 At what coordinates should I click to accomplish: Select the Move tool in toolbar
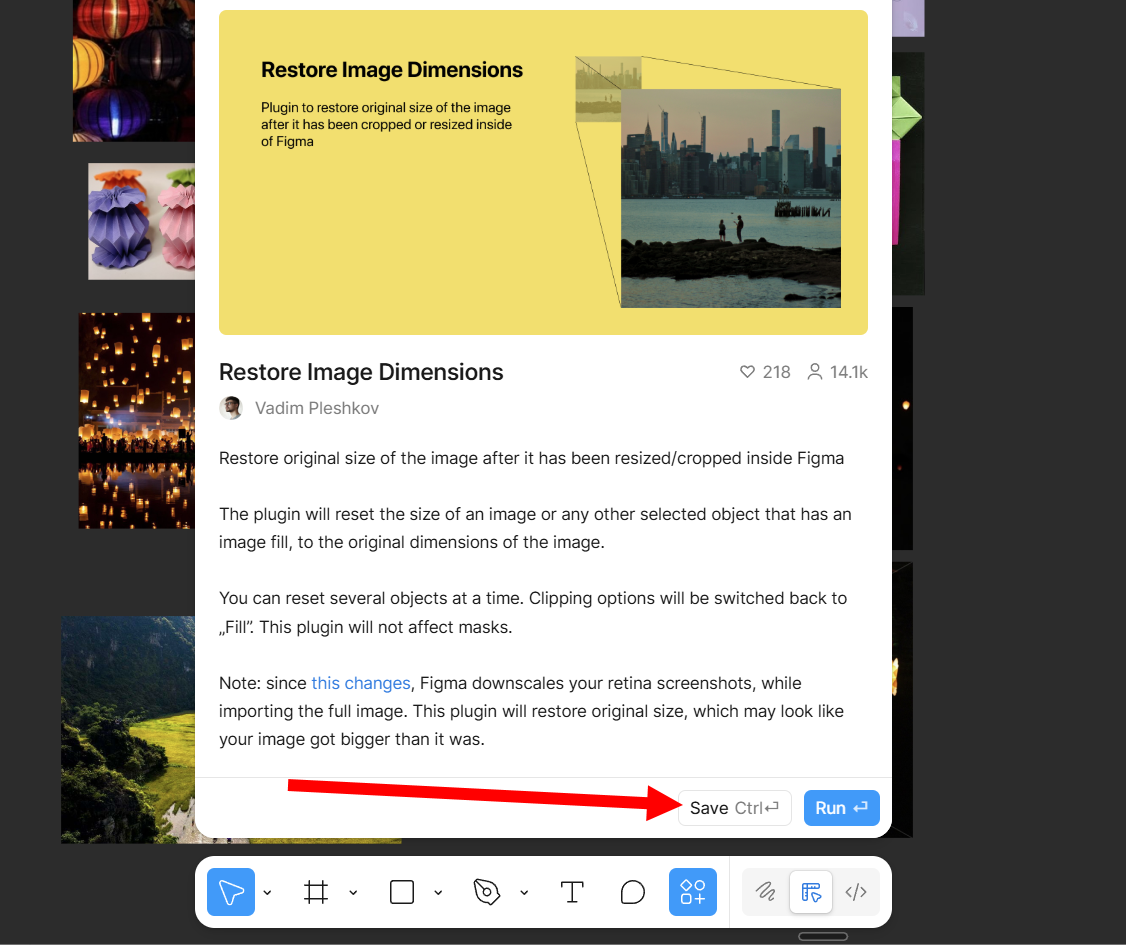coord(231,892)
